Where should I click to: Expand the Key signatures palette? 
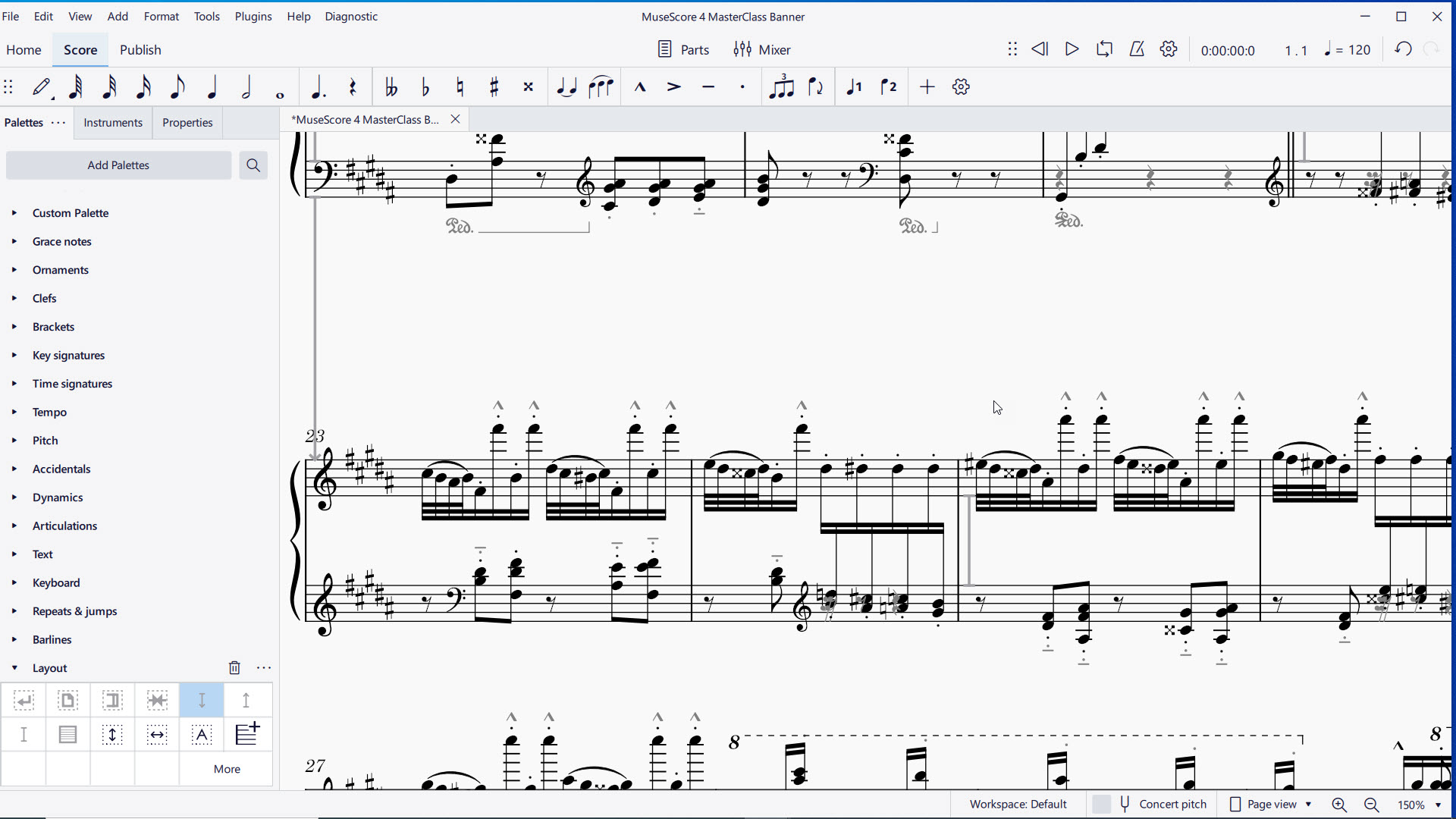[14, 355]
